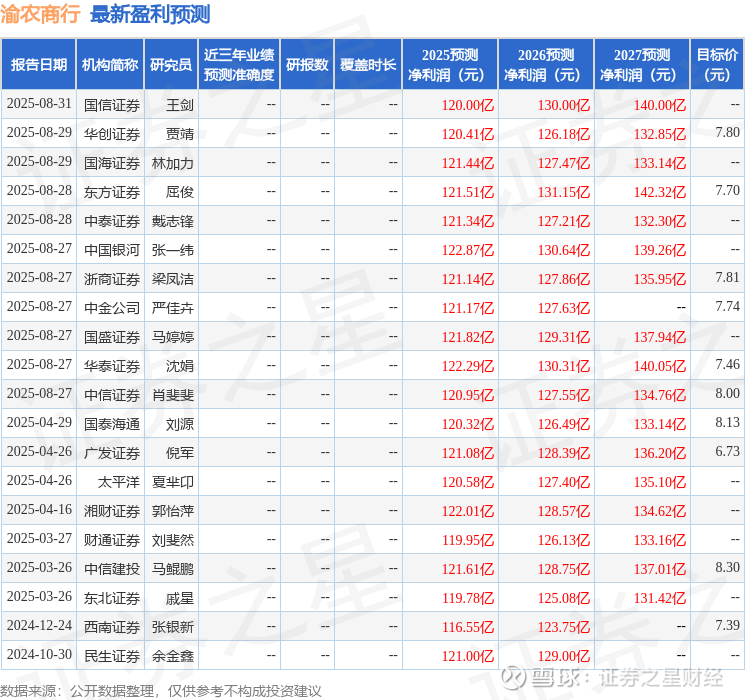Screen dimensions: 745x700
Task: Click 116.55亿 profit value
Action: (x=468, y=627)
